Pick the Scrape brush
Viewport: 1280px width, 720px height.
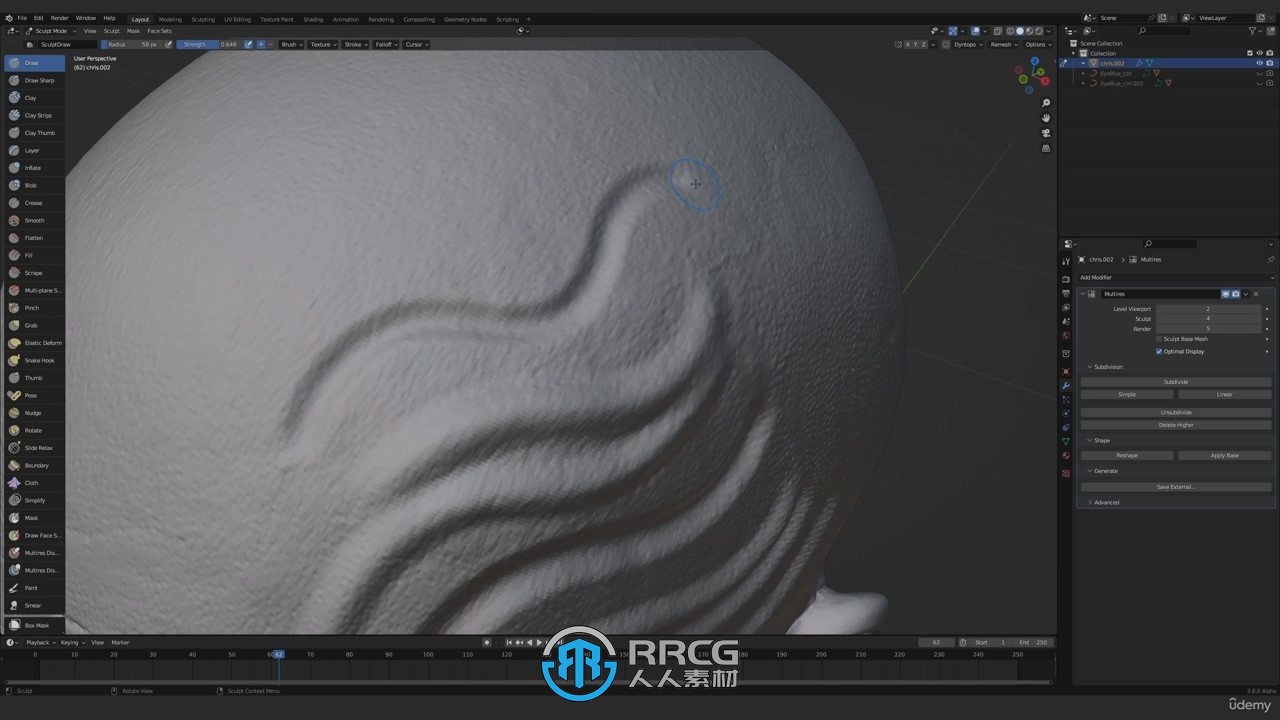click(35, 273)
